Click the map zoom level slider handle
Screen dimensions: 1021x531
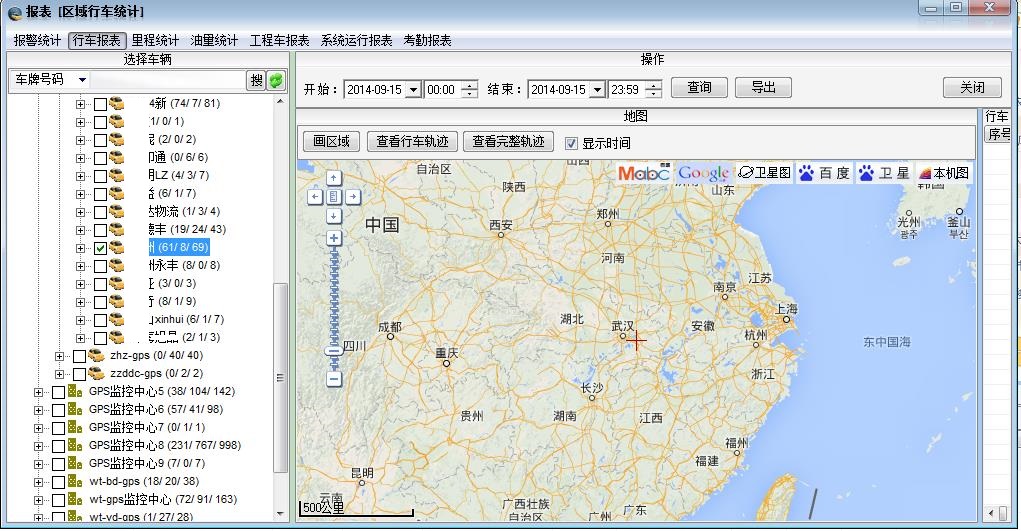[334, 351]
